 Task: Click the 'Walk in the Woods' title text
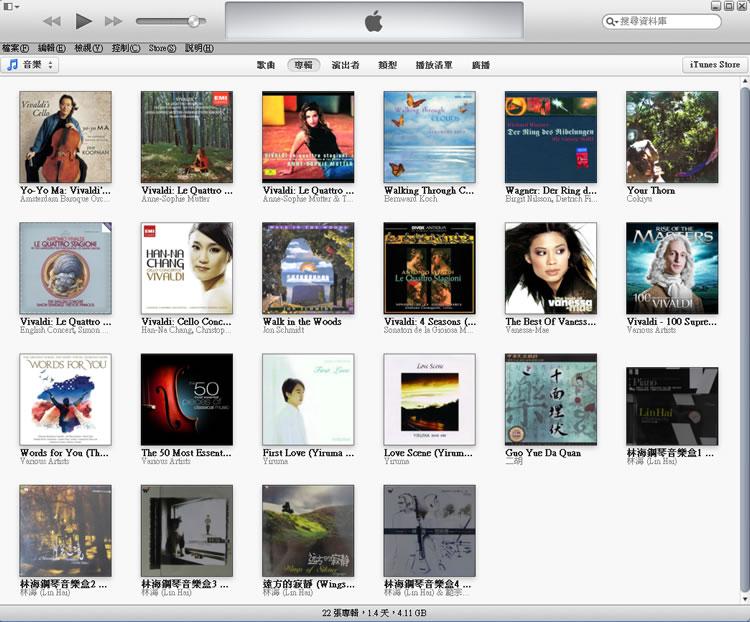(x=302, y=322)
